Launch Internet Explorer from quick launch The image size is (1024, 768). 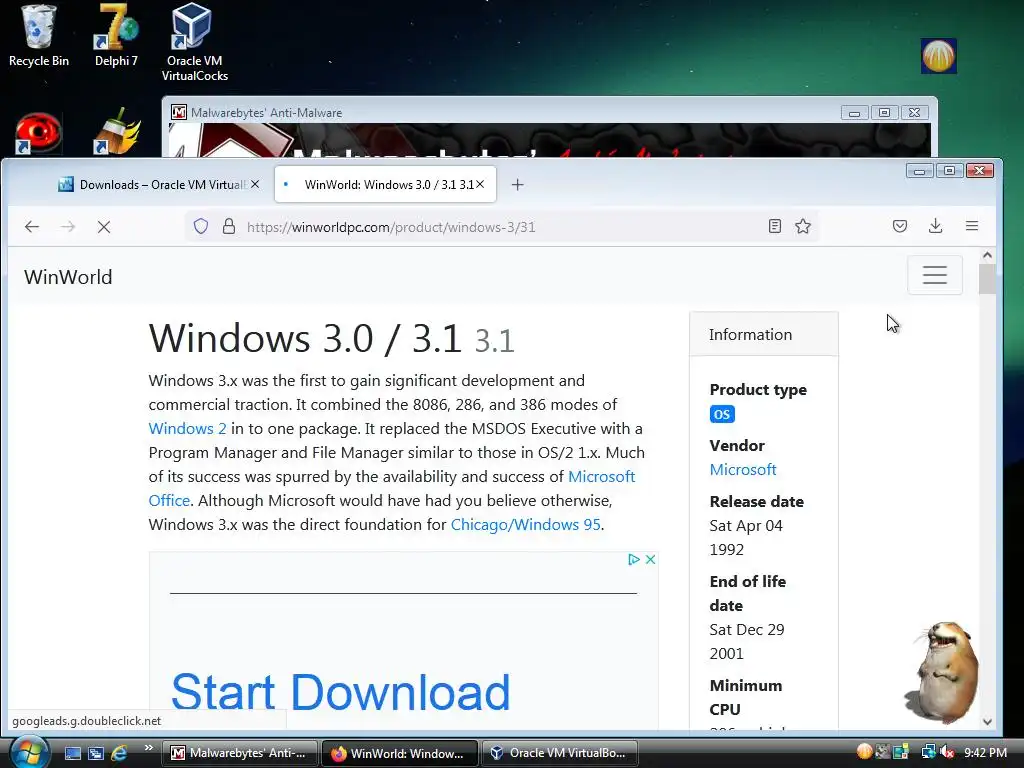click(120, 754)
